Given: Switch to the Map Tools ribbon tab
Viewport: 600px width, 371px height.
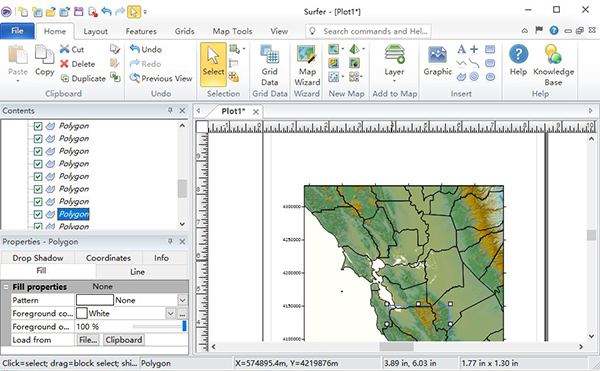Looking at the screenshot, I should pyautogui.click(x=233, y=31).
